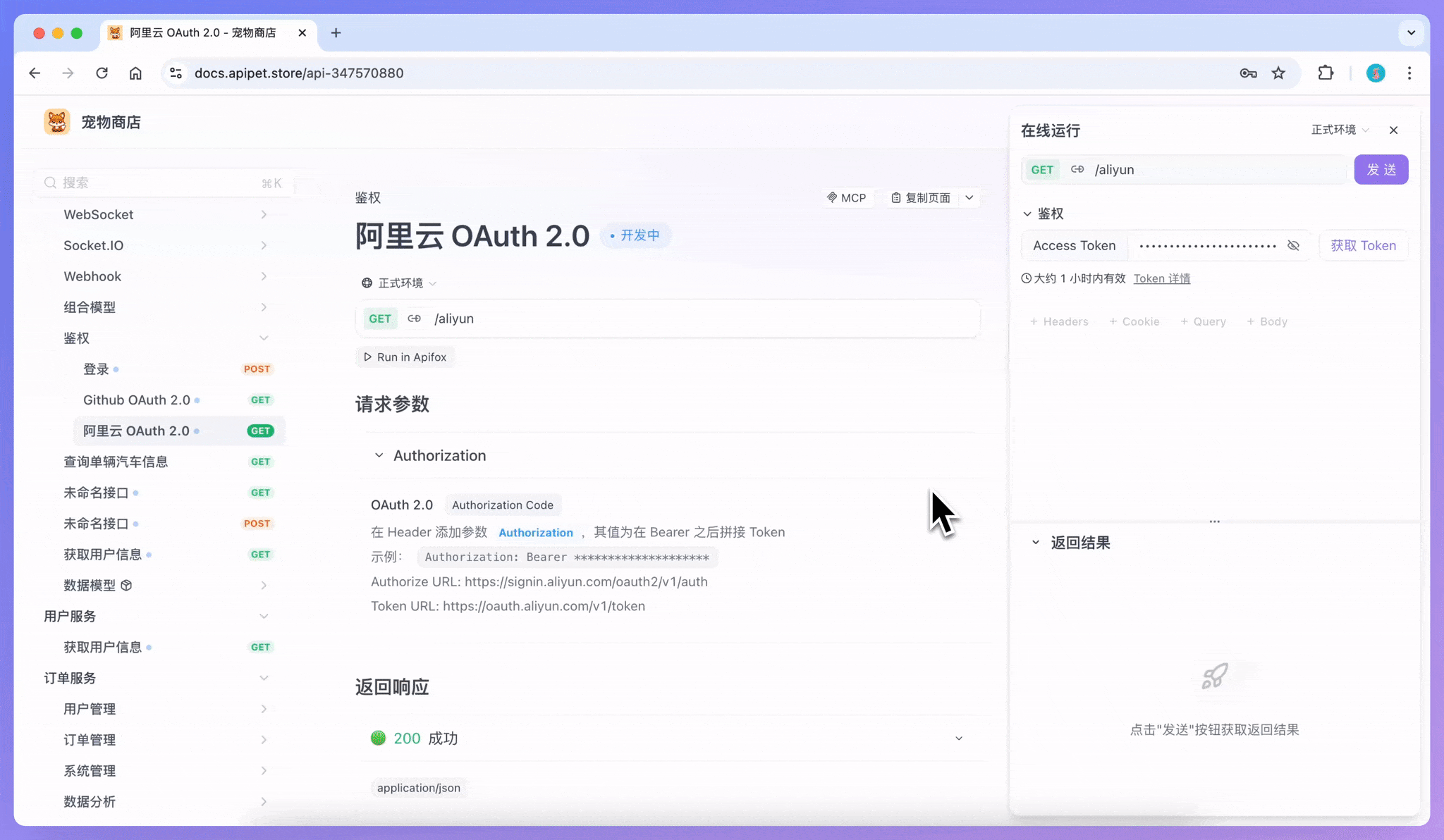Reveal the Access Token with the eye toggle
Image resolution: width=1444 pixels, height=840 pixels.
(x=1293, y=245)
